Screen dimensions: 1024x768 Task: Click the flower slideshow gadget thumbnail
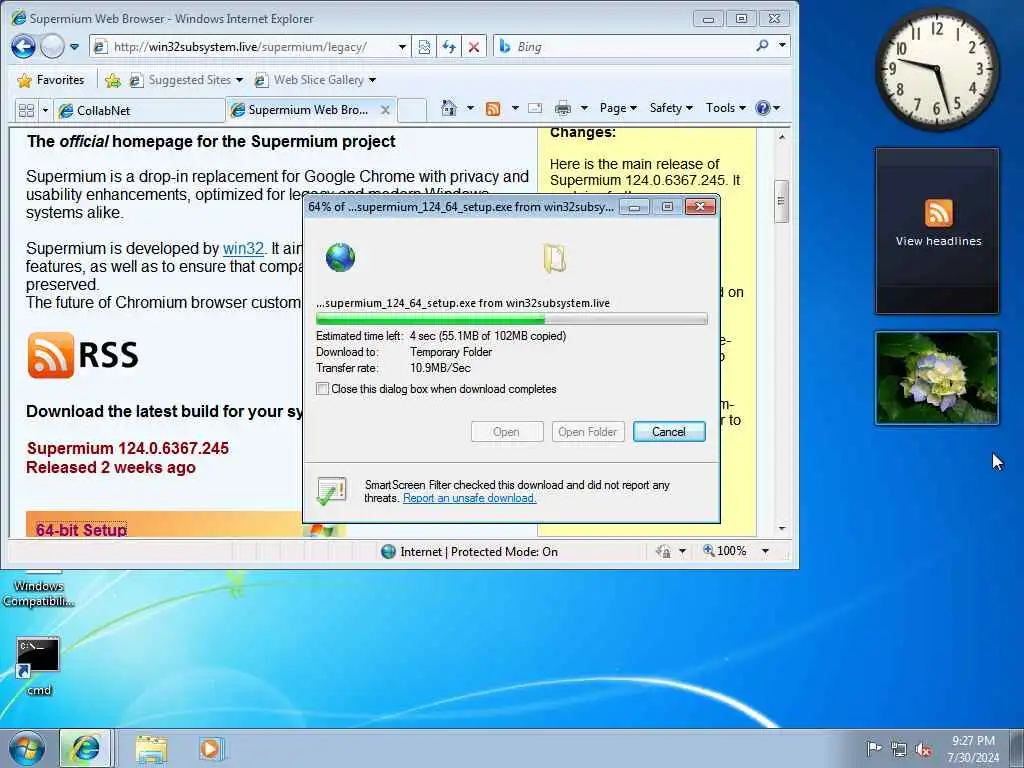[x=936, y=378]
